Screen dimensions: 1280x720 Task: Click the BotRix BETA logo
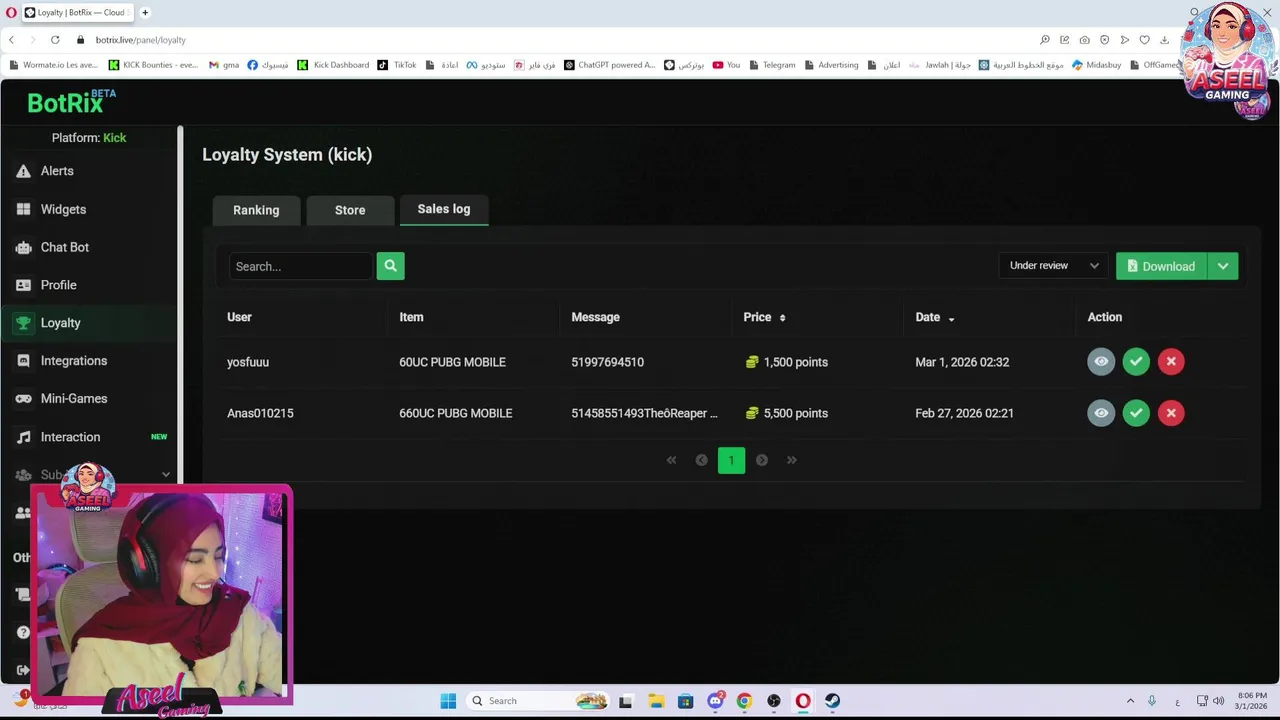[x=71, y=101]
